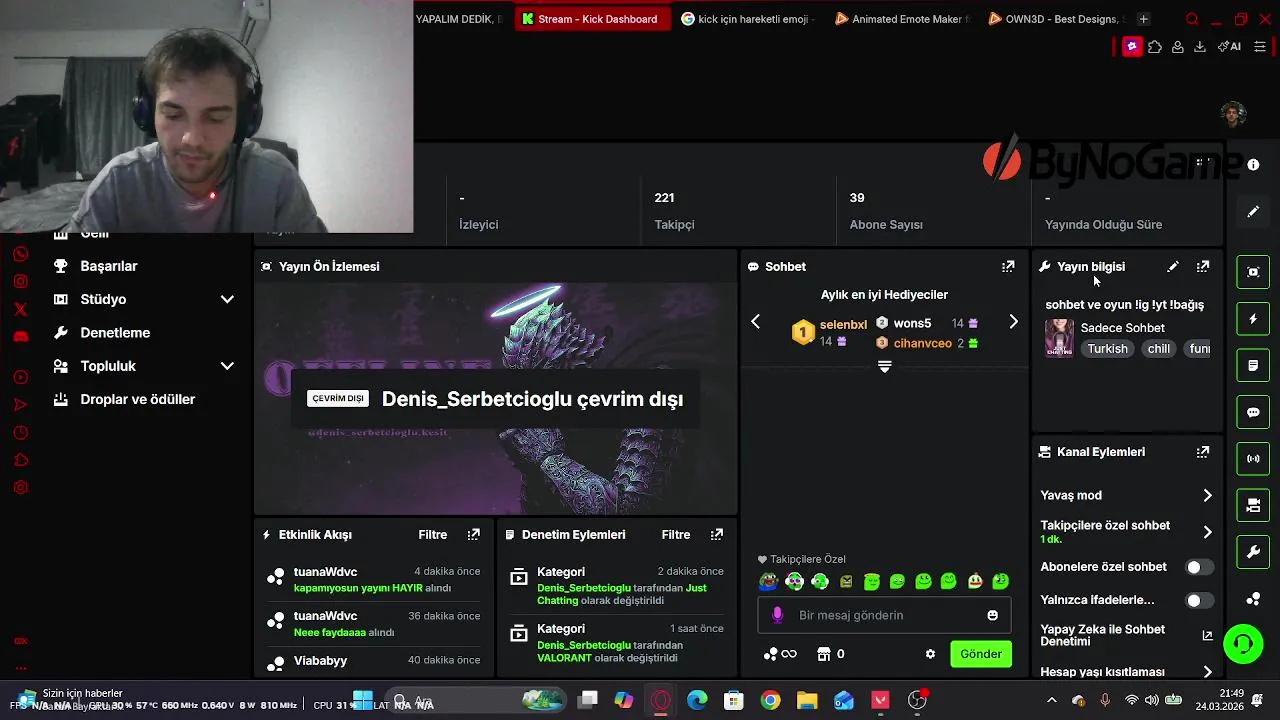Viewport: 1280px width, 720px height.
Task: Open browser downloads icon
Action: point(1200,46)
